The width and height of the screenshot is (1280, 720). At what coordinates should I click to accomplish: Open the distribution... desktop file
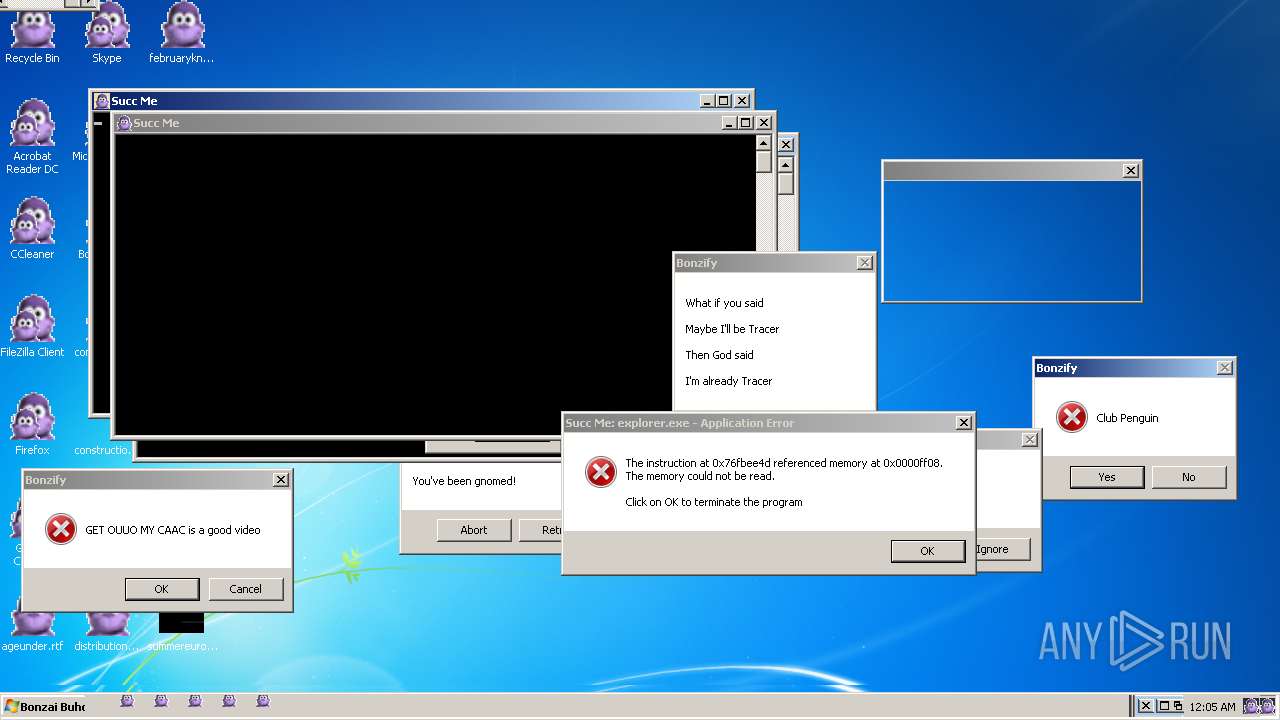click(x=107, y=628)
